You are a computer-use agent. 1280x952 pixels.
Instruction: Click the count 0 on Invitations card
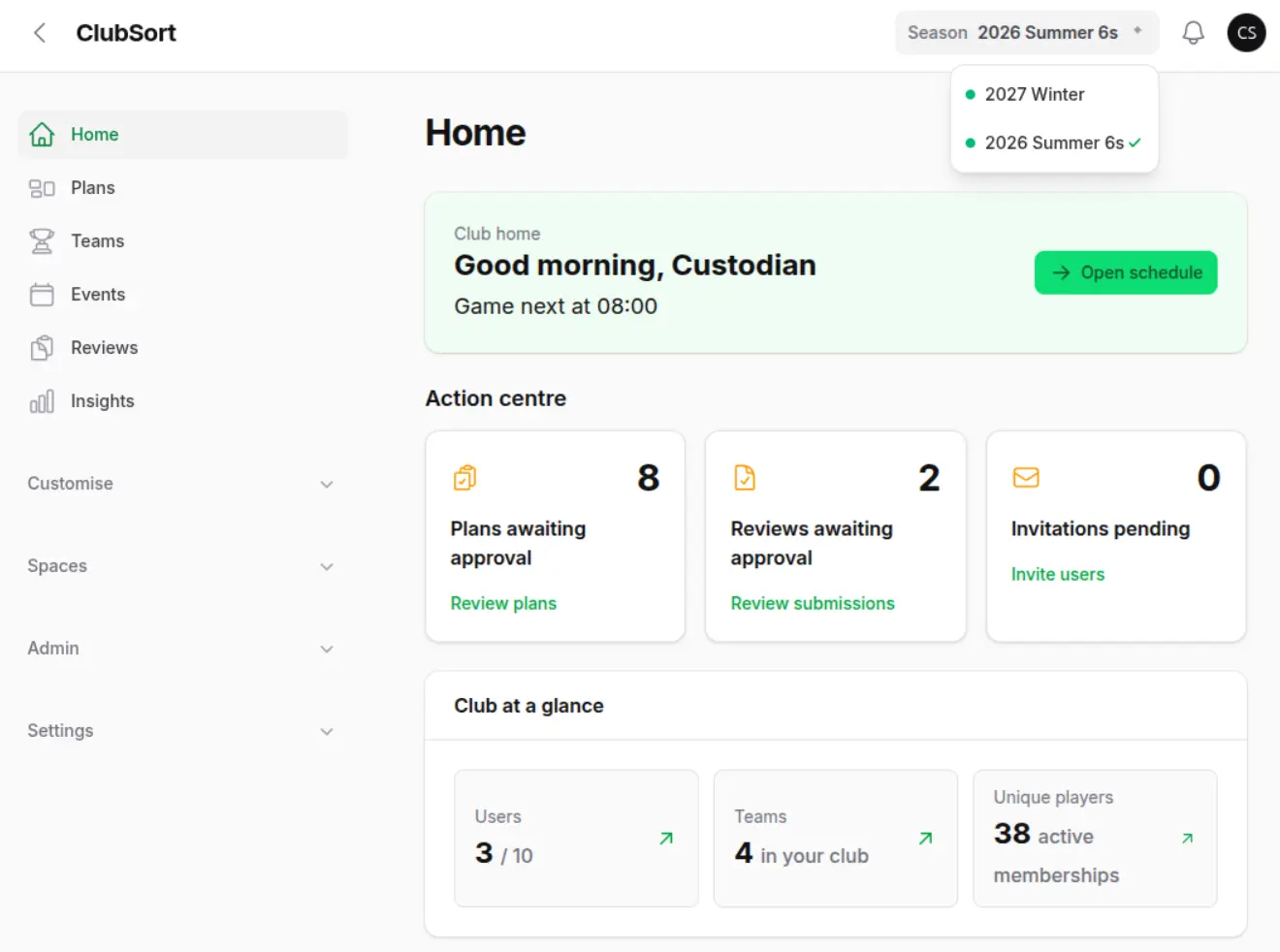[1208, 478]
